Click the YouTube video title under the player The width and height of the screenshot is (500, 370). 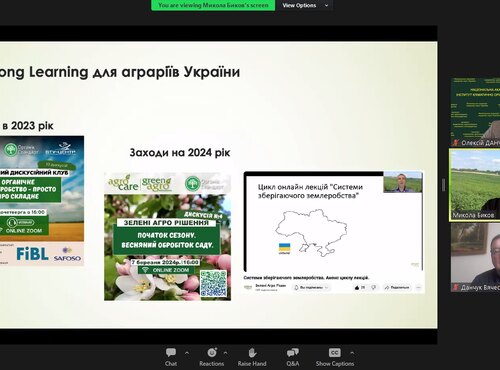click(306, 278)
